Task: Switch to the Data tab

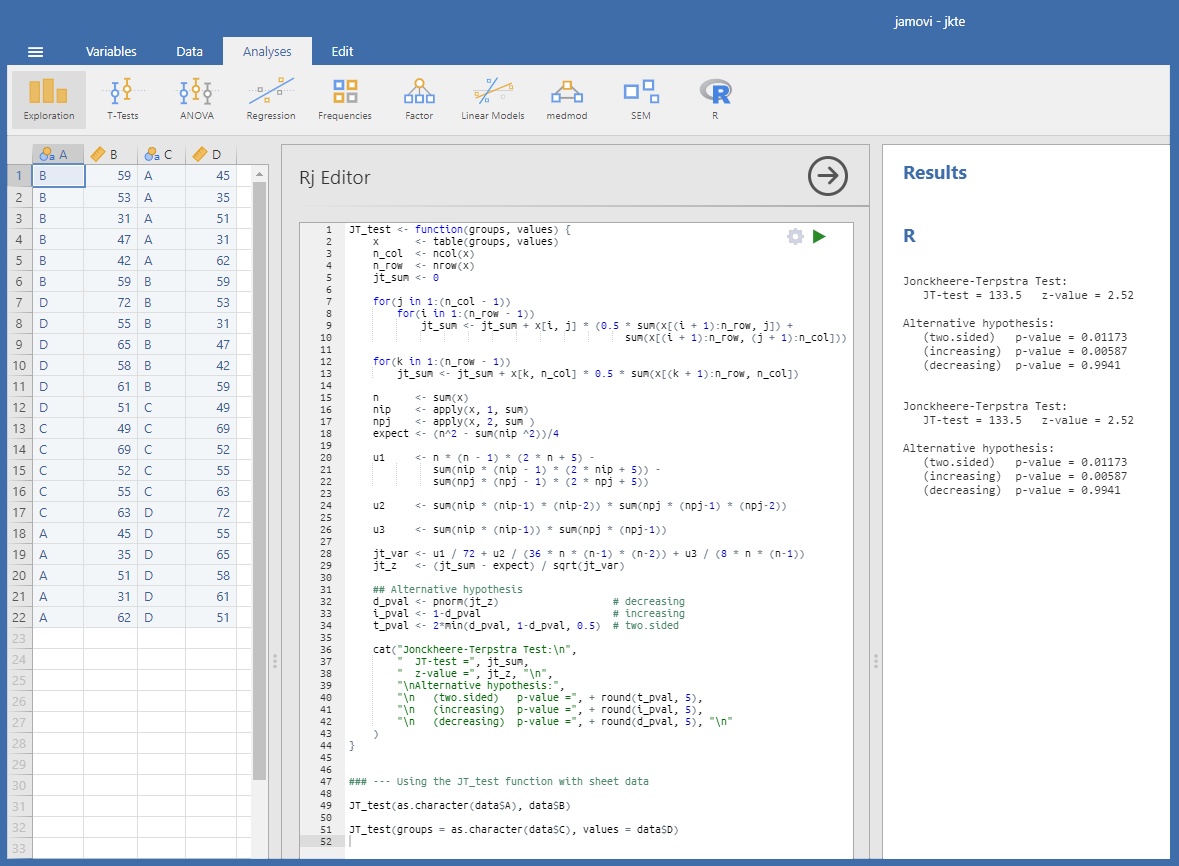Action: click(x=189, y=52)
